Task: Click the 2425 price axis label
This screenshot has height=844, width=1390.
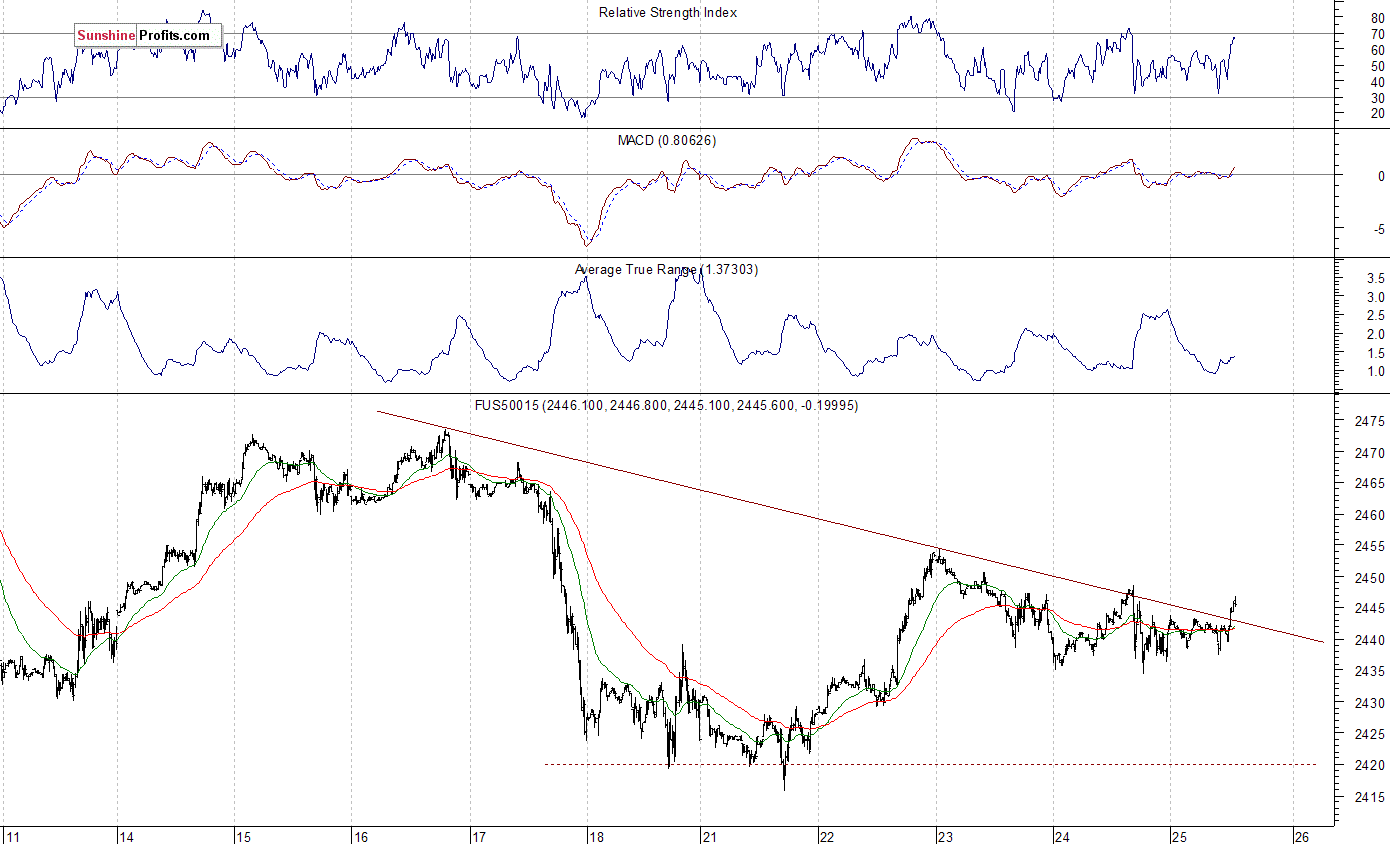Action: [1370, 735]
